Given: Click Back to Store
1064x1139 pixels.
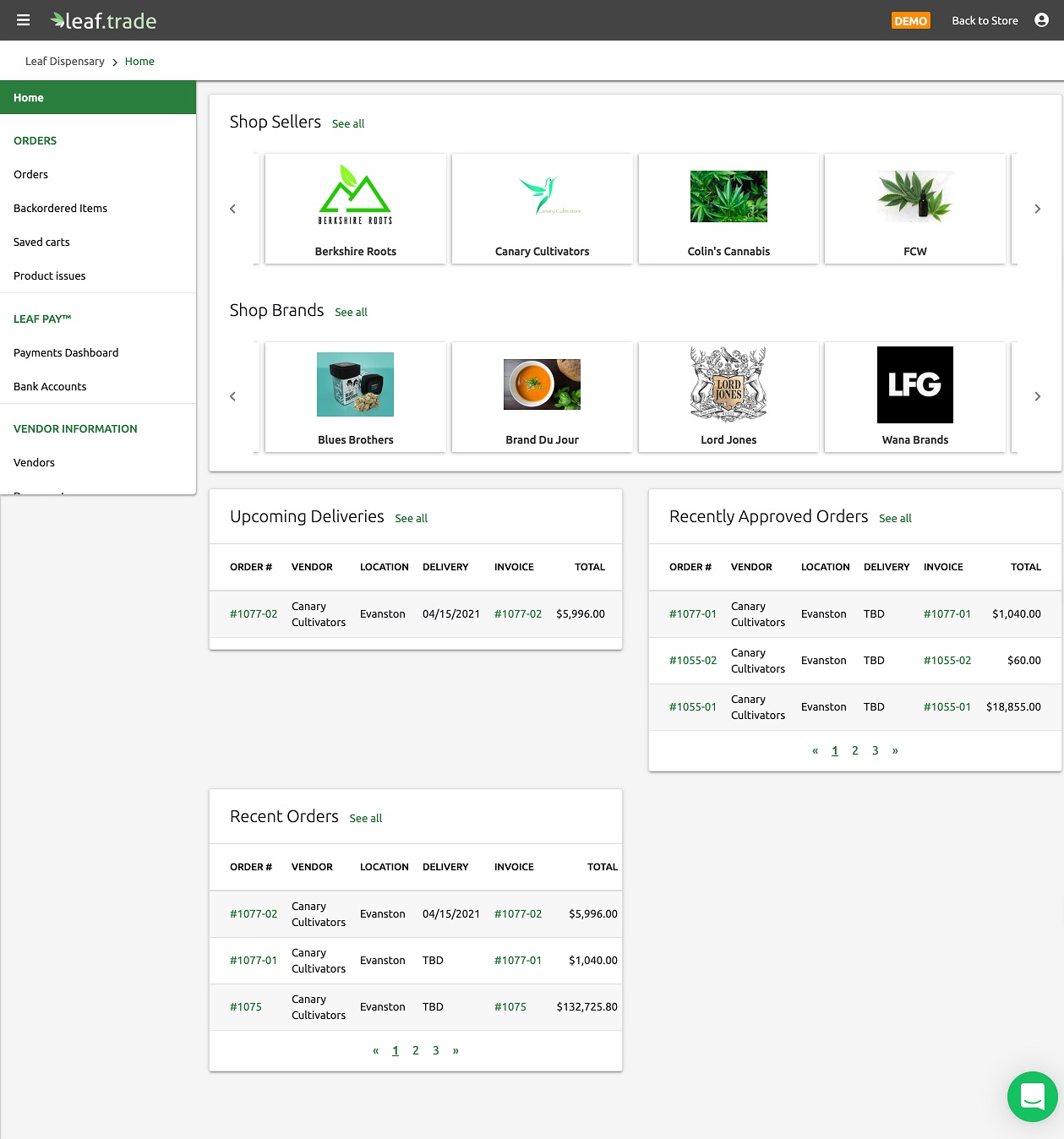Looking at the screenshot, I should pos(985,20).
